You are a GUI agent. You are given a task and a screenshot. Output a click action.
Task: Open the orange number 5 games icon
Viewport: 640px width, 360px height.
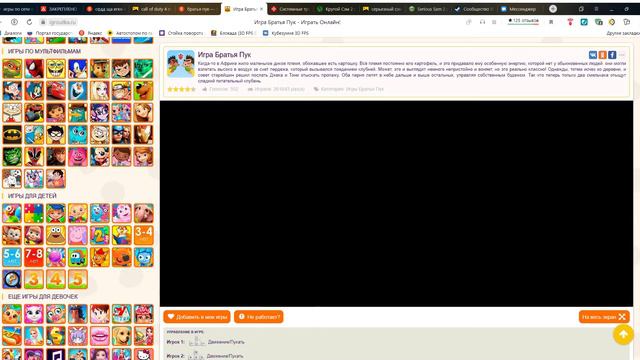(78, 279)
